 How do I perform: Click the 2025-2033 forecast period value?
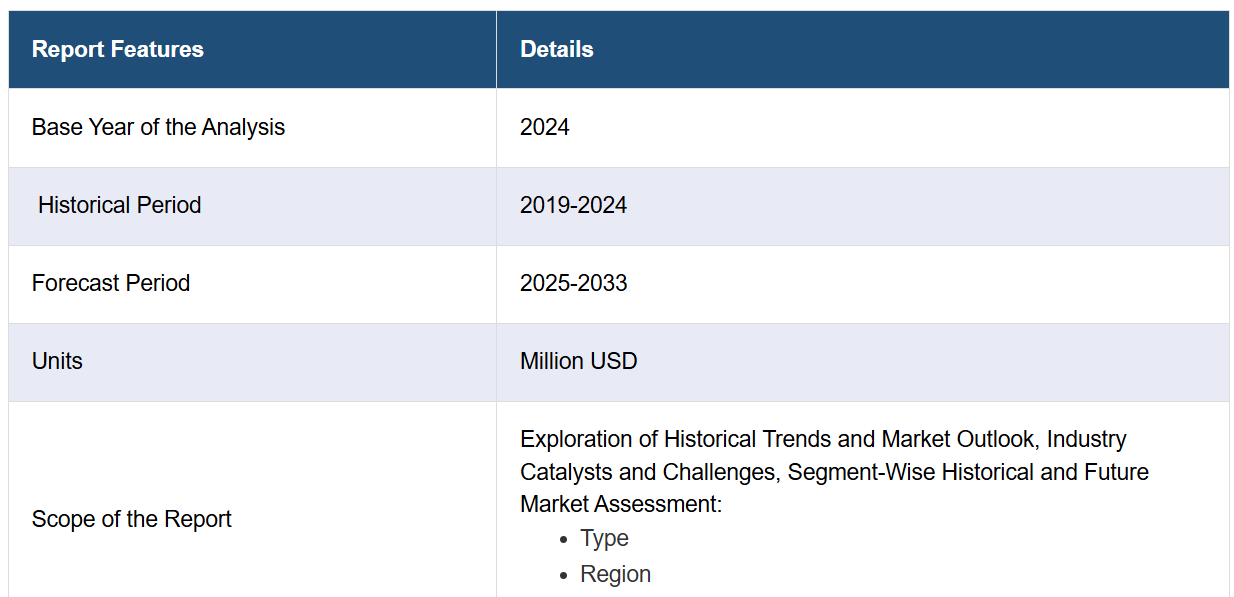tap(573, 284)
